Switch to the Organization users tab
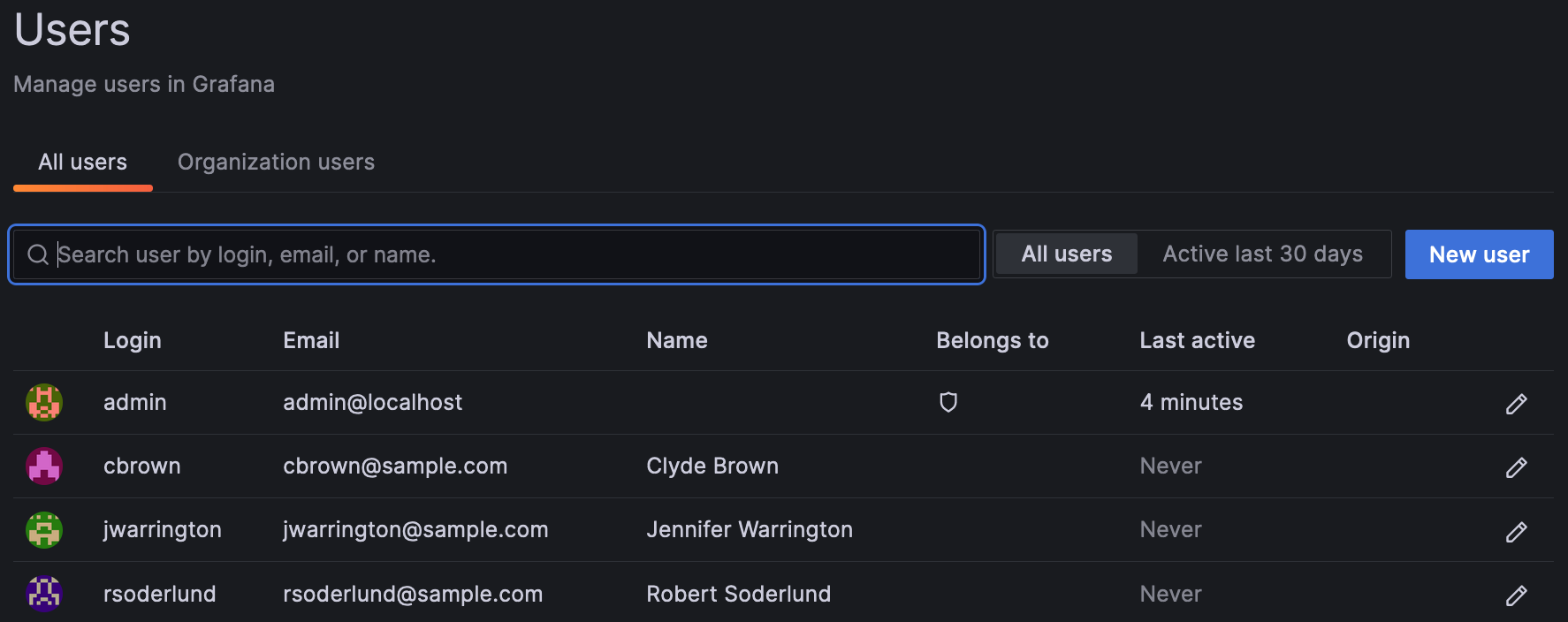Screen dimensions: 1568x622 [276, 163]
